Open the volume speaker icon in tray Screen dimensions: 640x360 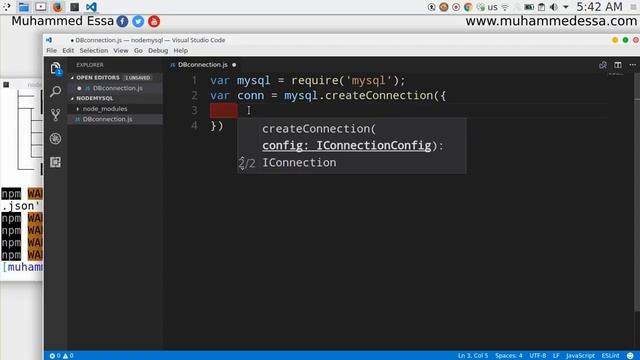pos(553,7)
